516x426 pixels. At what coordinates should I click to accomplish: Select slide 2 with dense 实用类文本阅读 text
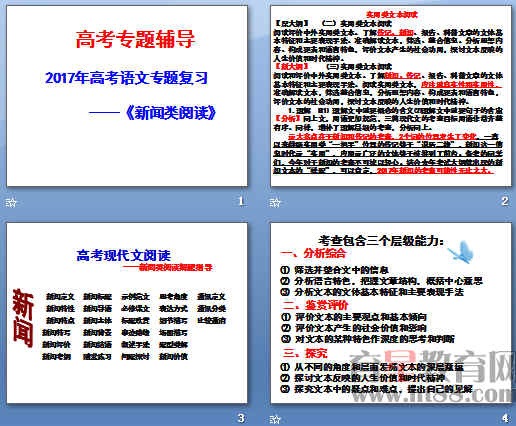[391, 96]
